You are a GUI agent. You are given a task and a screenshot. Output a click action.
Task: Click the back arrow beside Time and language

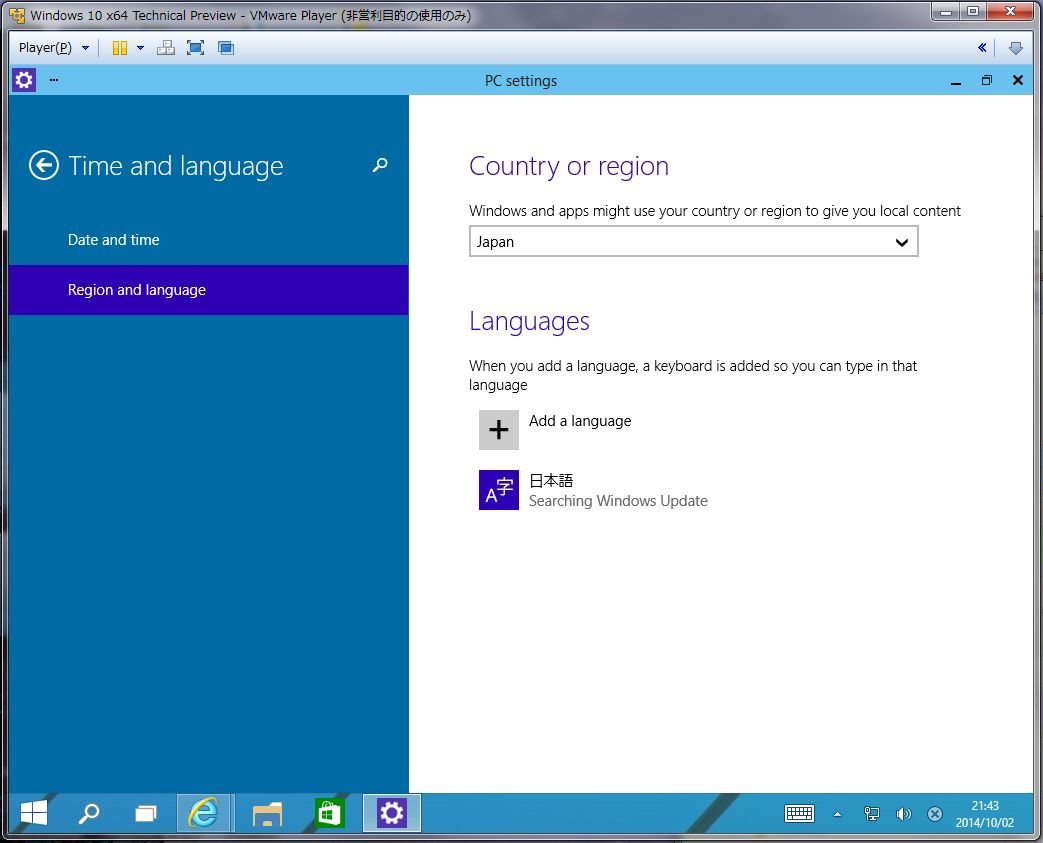coord(44,166)
